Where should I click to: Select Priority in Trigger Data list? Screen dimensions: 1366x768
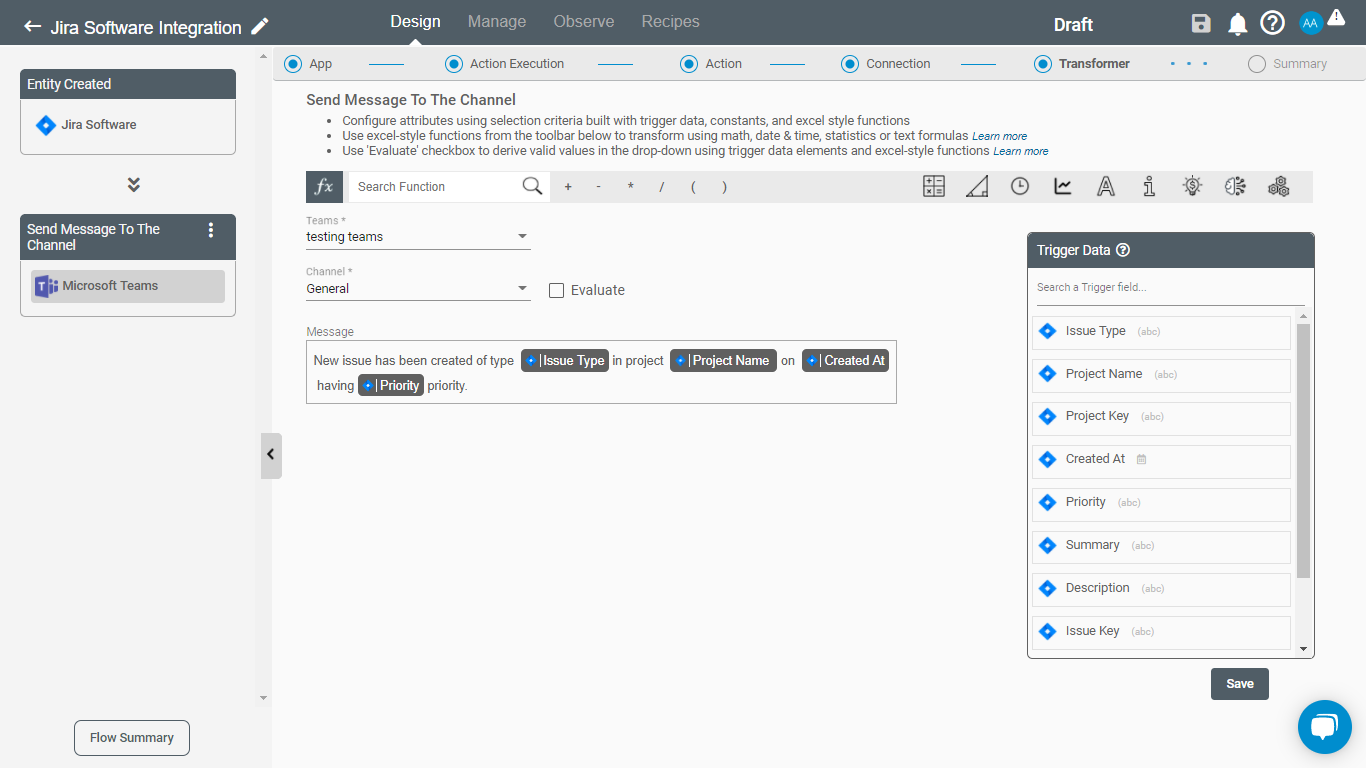point(1161,503)
